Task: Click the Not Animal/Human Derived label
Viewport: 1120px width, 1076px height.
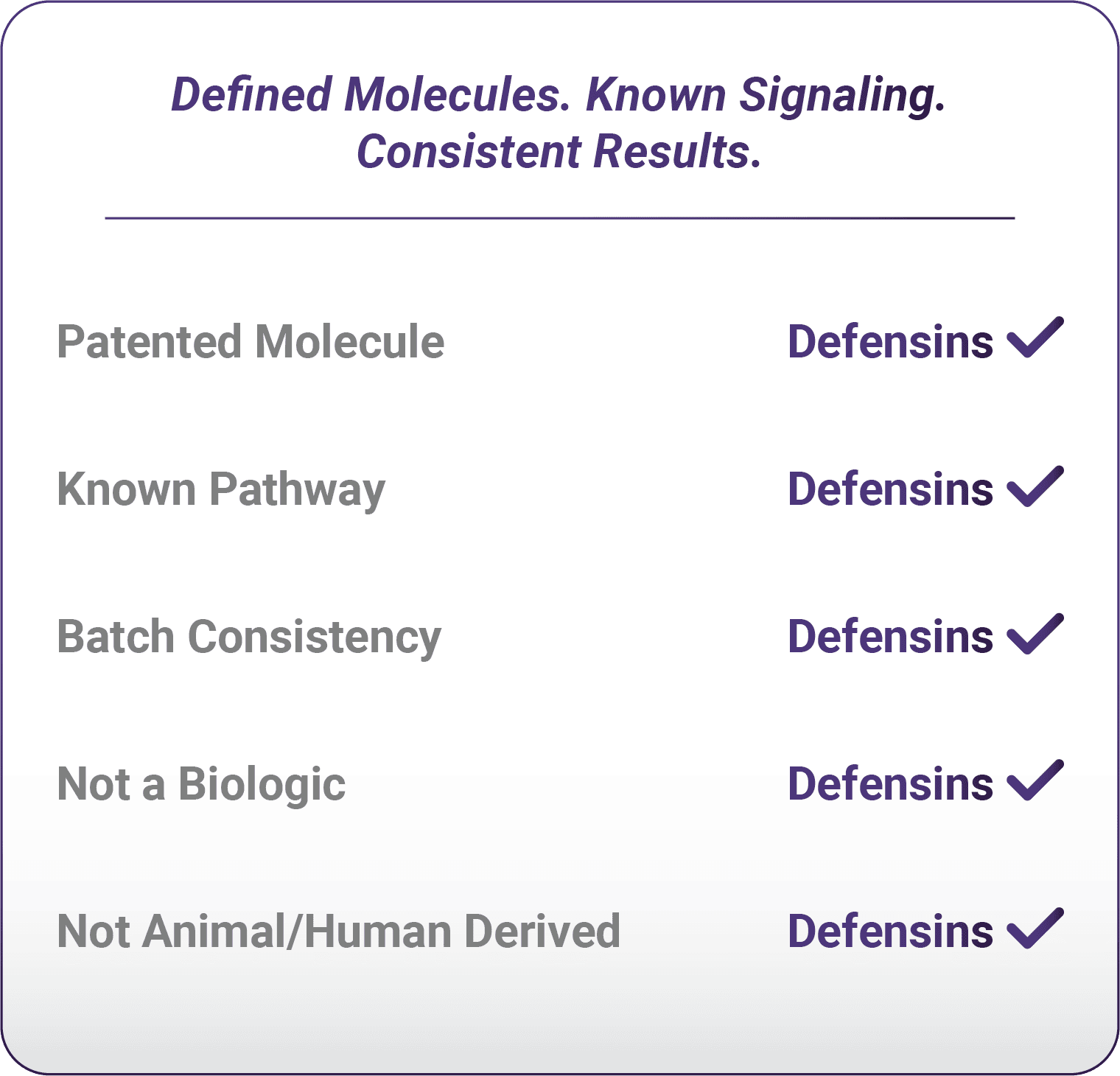Action: [338, 931]
